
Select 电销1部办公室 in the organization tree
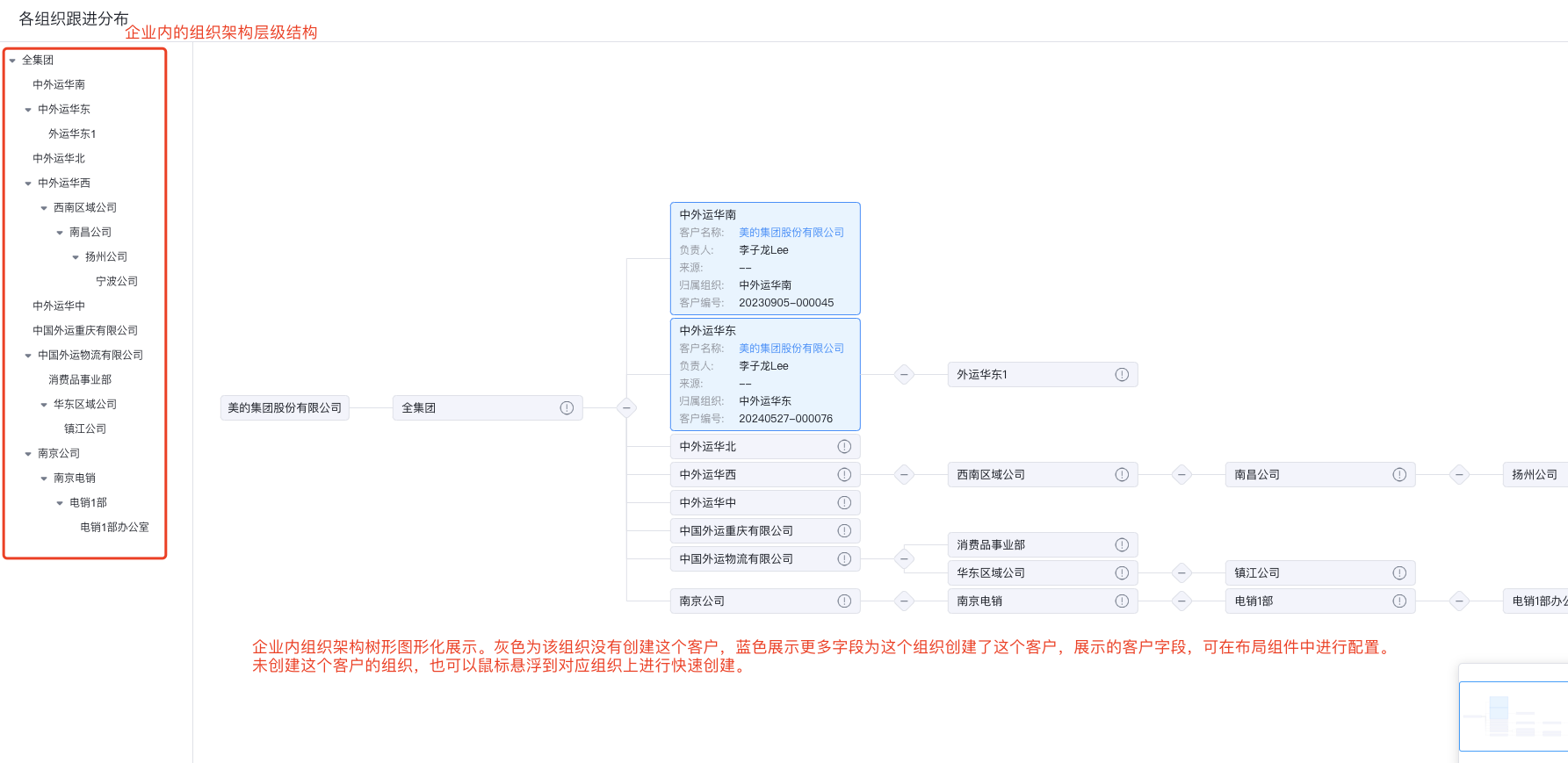coord(114,527)
